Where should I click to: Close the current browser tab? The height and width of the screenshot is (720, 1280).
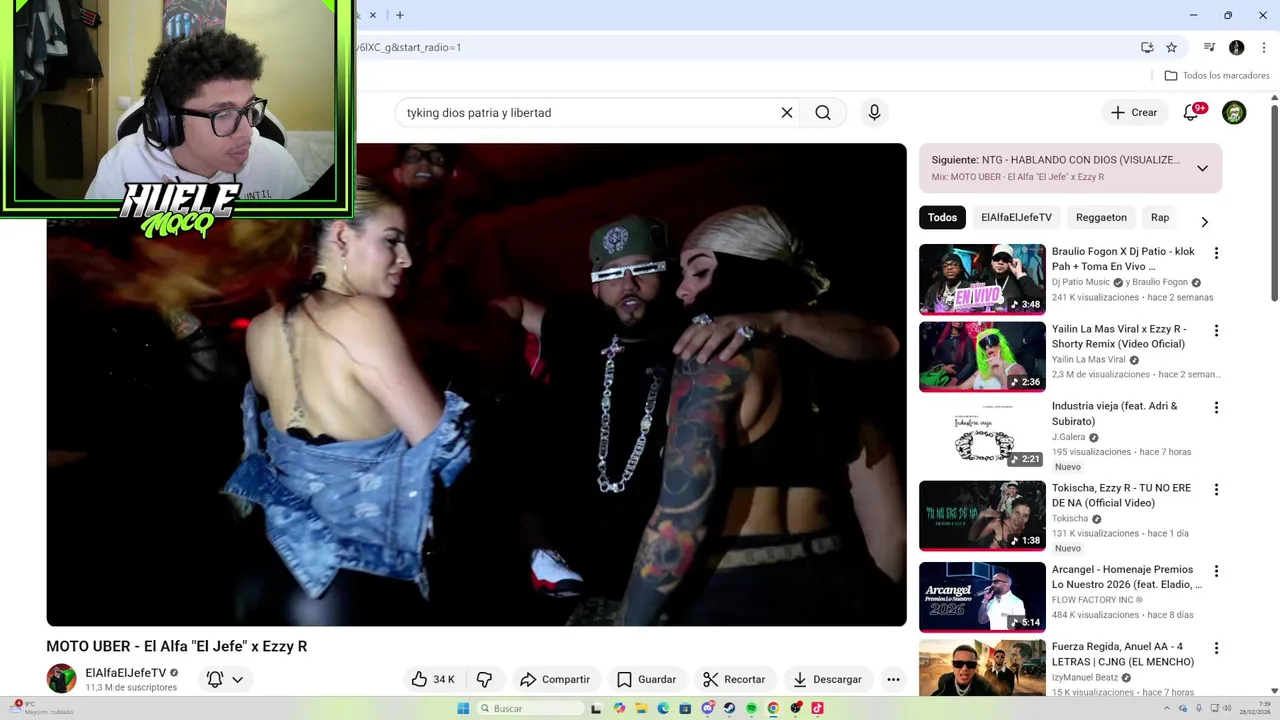click(373, 15)
